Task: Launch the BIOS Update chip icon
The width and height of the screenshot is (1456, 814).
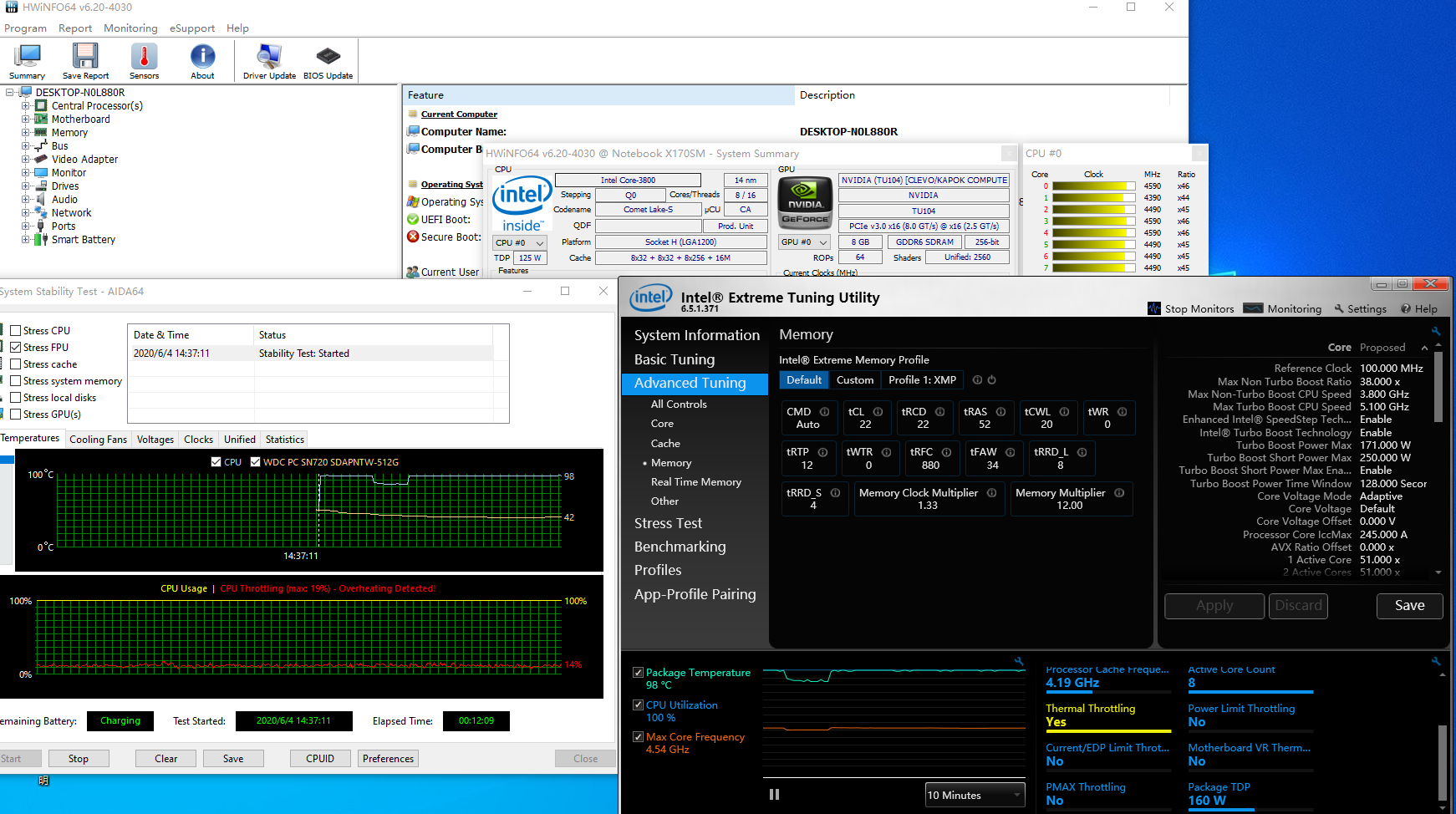Action: coord(328,62)
